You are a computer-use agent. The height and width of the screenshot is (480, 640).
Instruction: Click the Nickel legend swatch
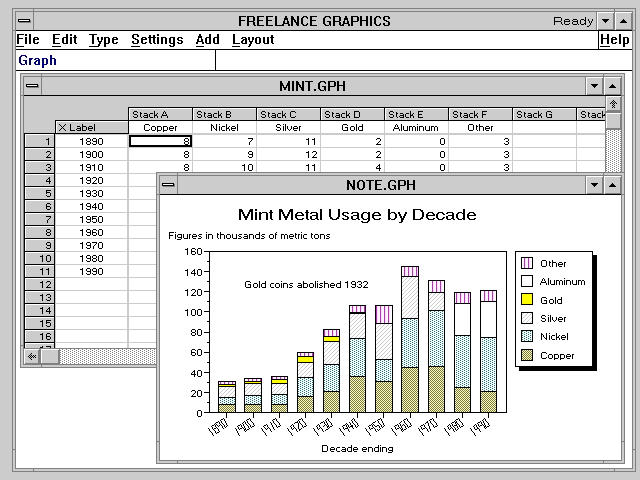coord(527,336)
